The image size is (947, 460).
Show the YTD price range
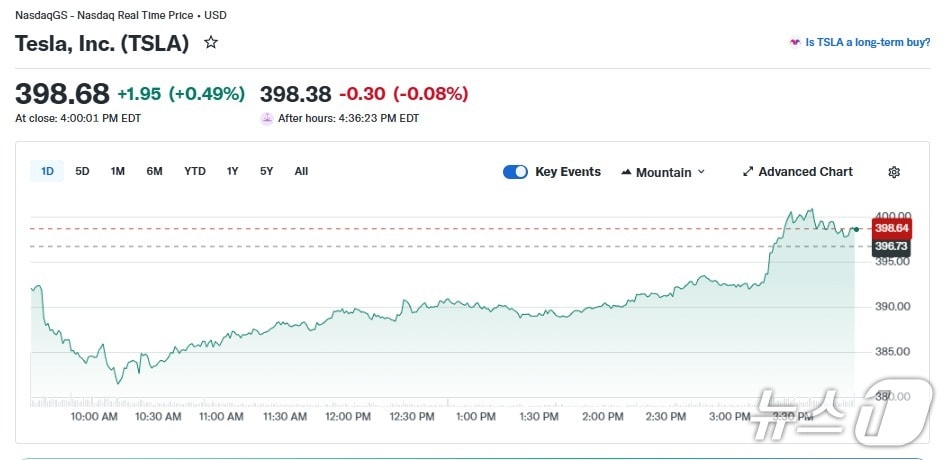click(195, 171)
